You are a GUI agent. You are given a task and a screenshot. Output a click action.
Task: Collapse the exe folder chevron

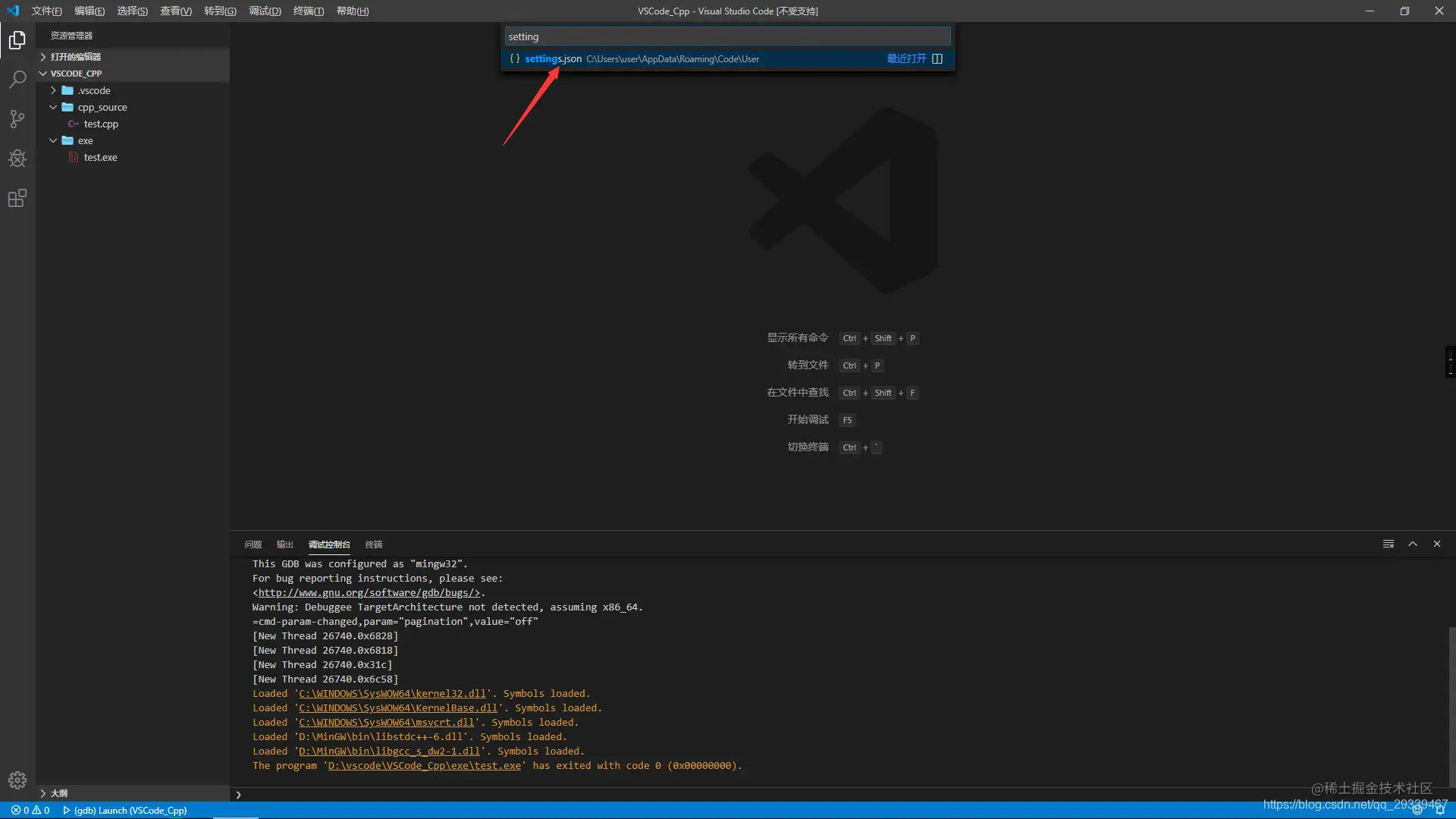tap(53, 141)
